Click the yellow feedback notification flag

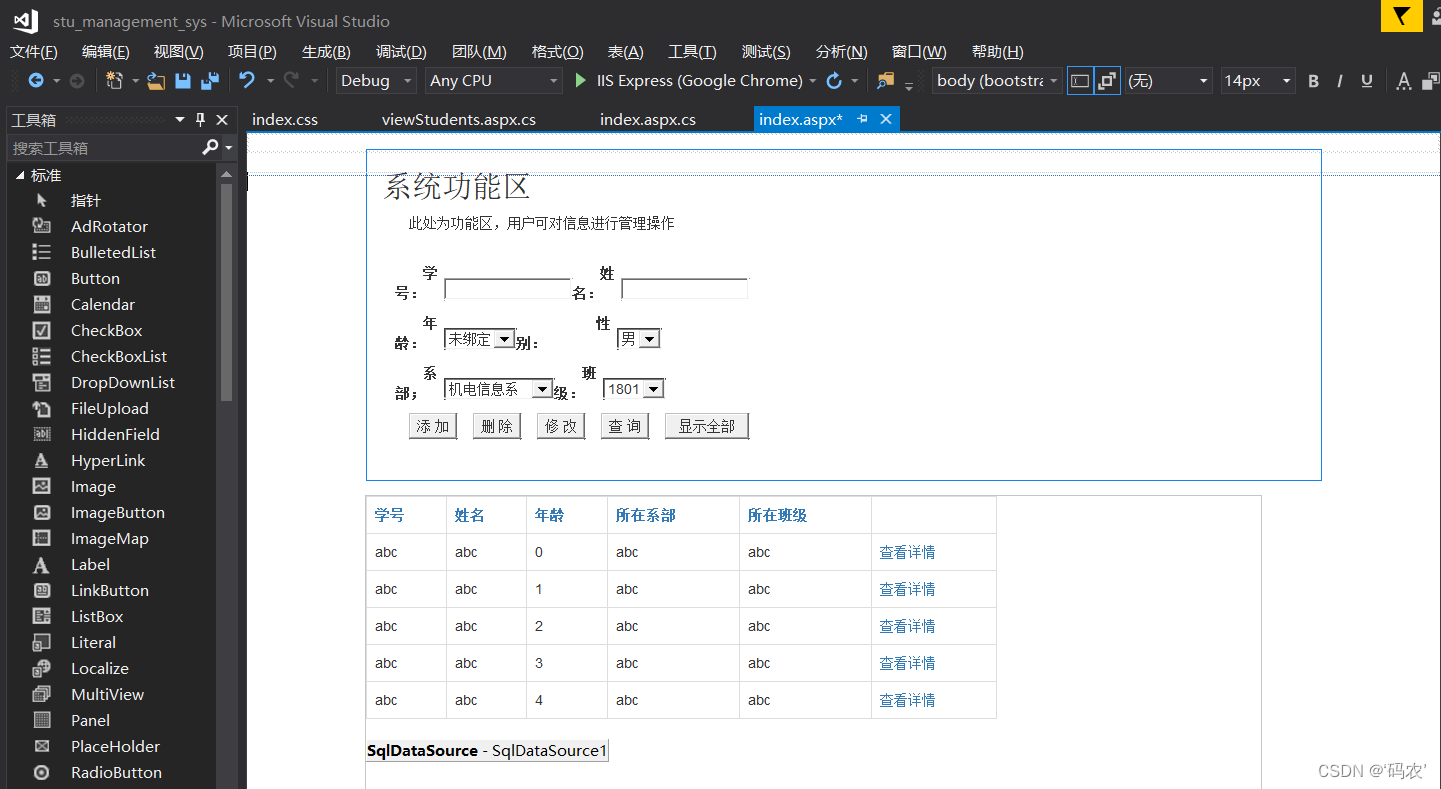(x=1402, y=16)
